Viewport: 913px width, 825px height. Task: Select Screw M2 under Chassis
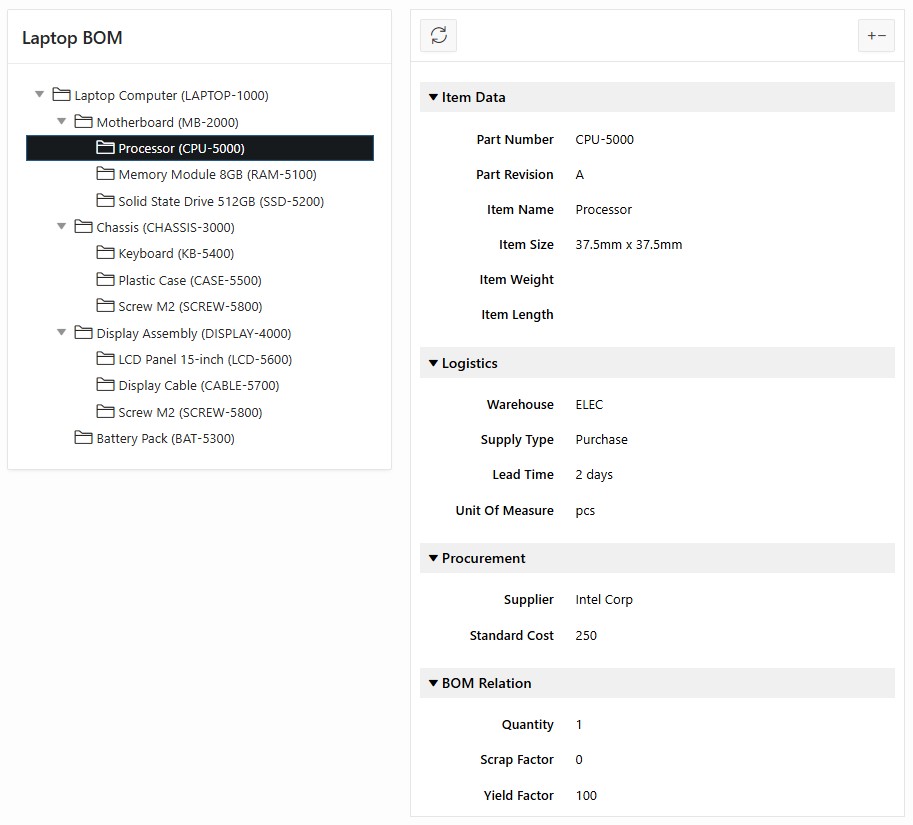coord(190,307)
